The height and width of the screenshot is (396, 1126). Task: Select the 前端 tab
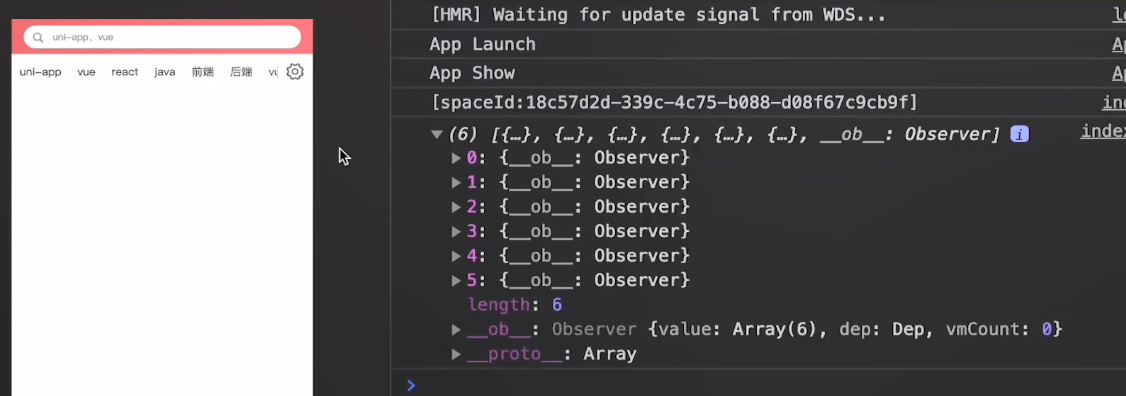pos(203,72)
